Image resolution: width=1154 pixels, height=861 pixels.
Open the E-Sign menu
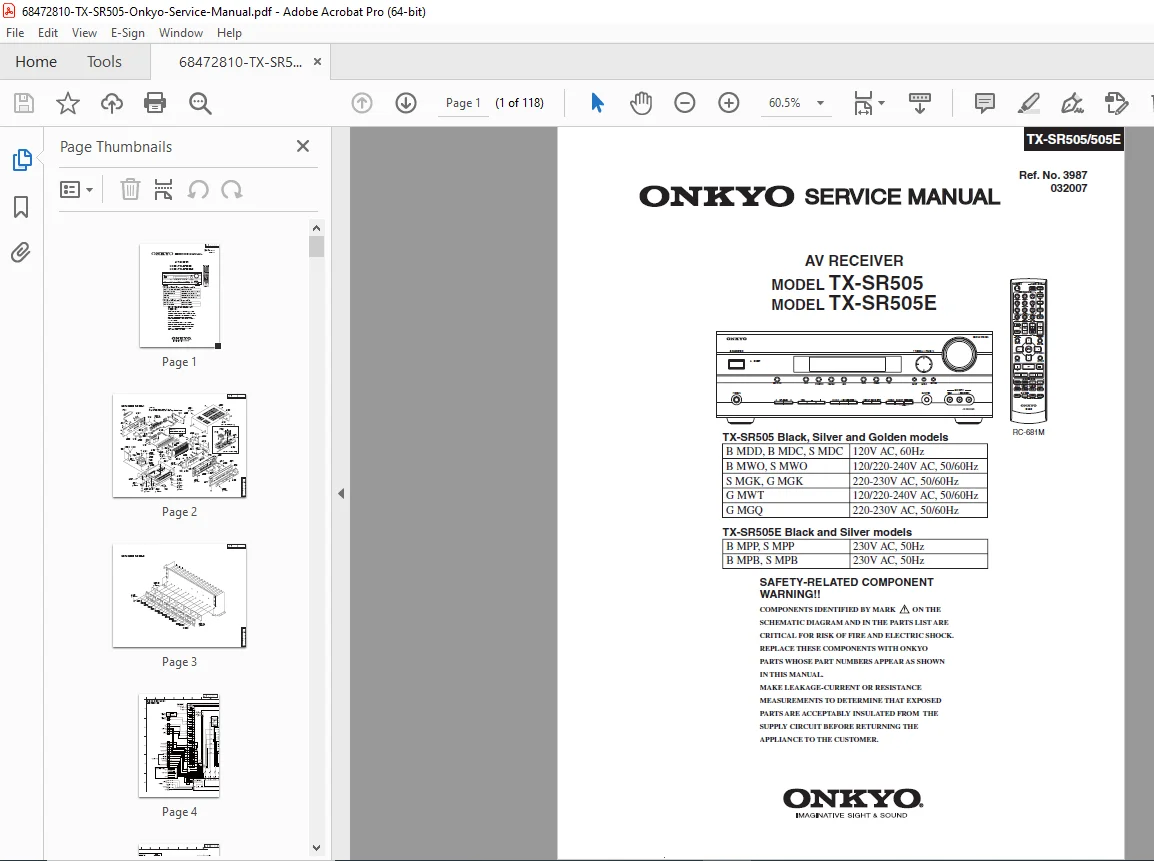coord(127,33)
